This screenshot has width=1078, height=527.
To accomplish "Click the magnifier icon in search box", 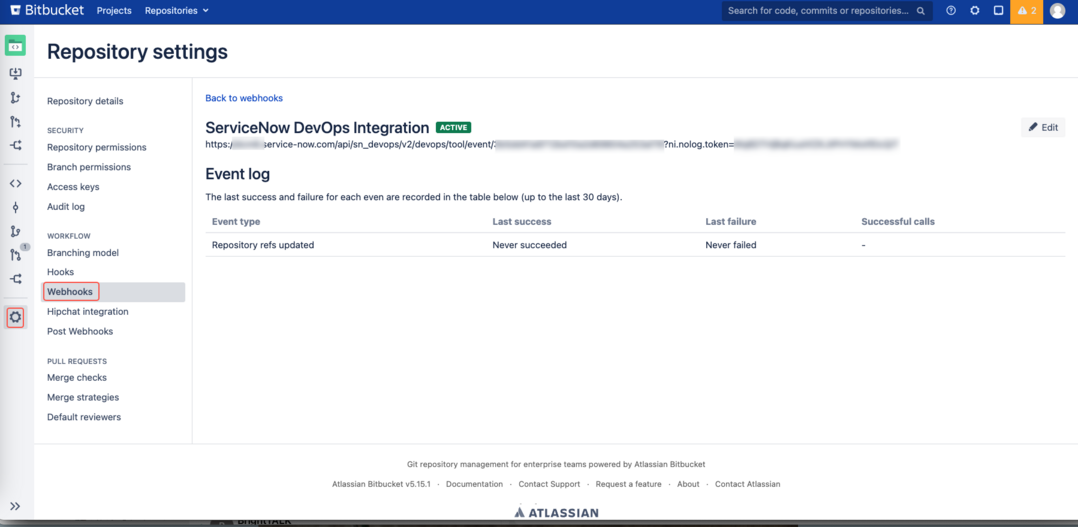I will click(921, 11).
